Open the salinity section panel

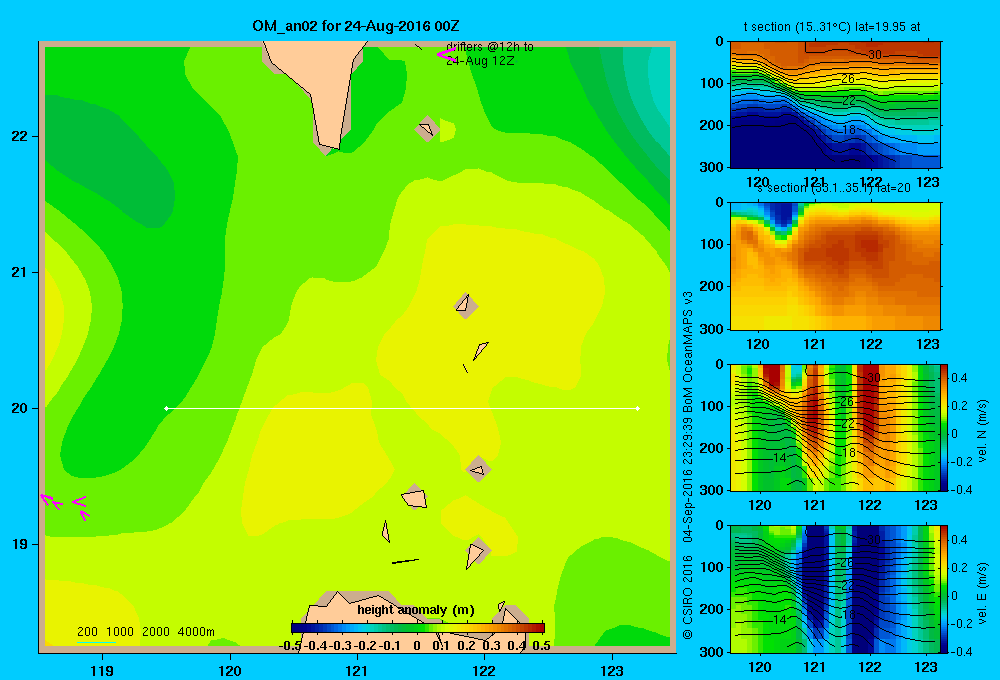point(835,265)
